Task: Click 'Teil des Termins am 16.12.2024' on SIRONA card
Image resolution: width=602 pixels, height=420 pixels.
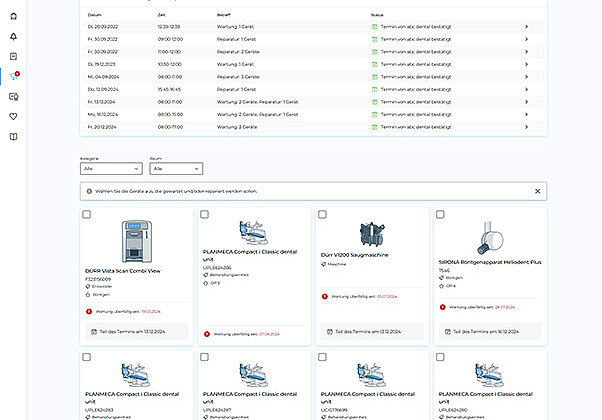Action: (486, 332)
